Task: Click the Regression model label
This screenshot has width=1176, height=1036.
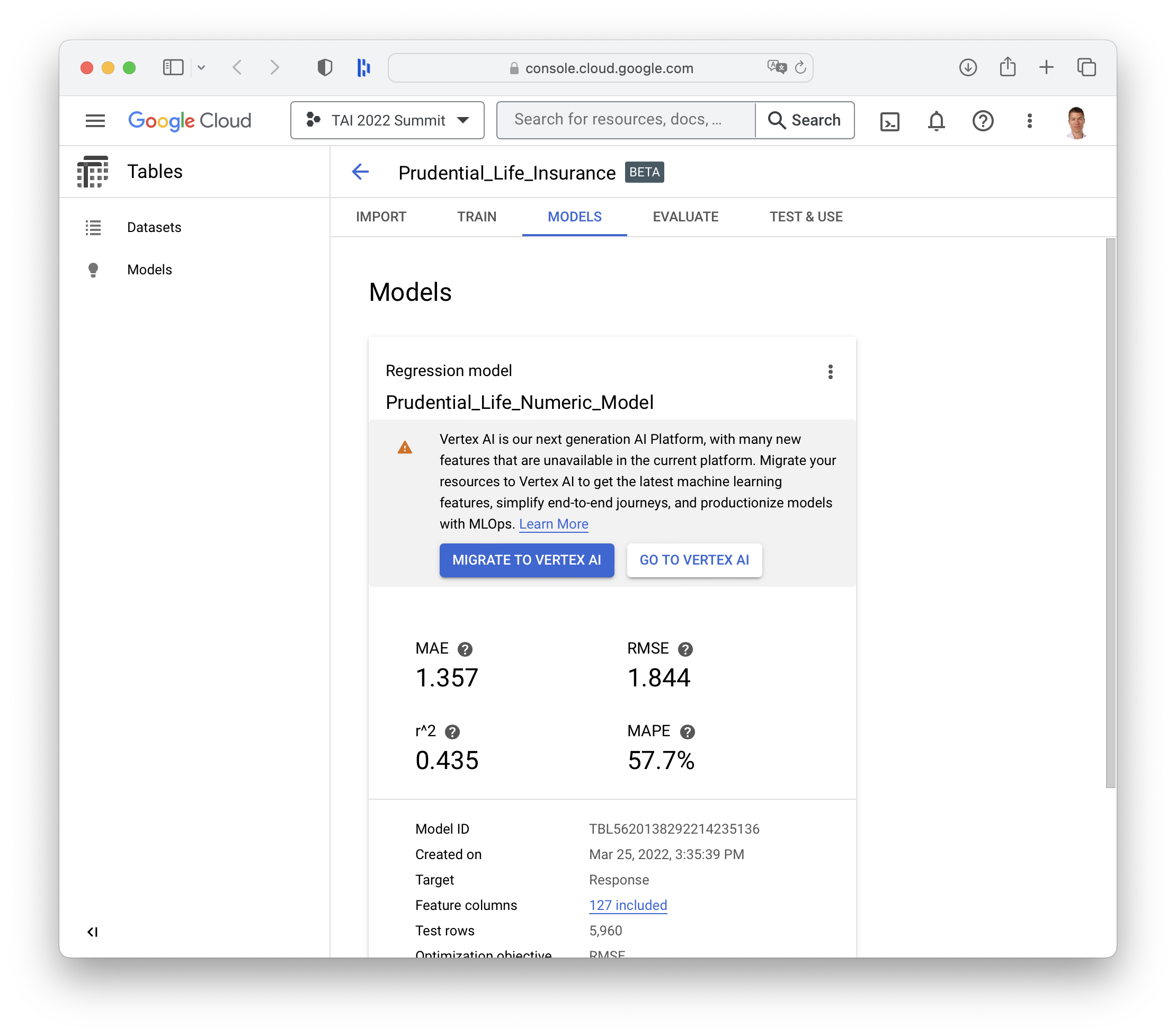Action: coord(448,371)
